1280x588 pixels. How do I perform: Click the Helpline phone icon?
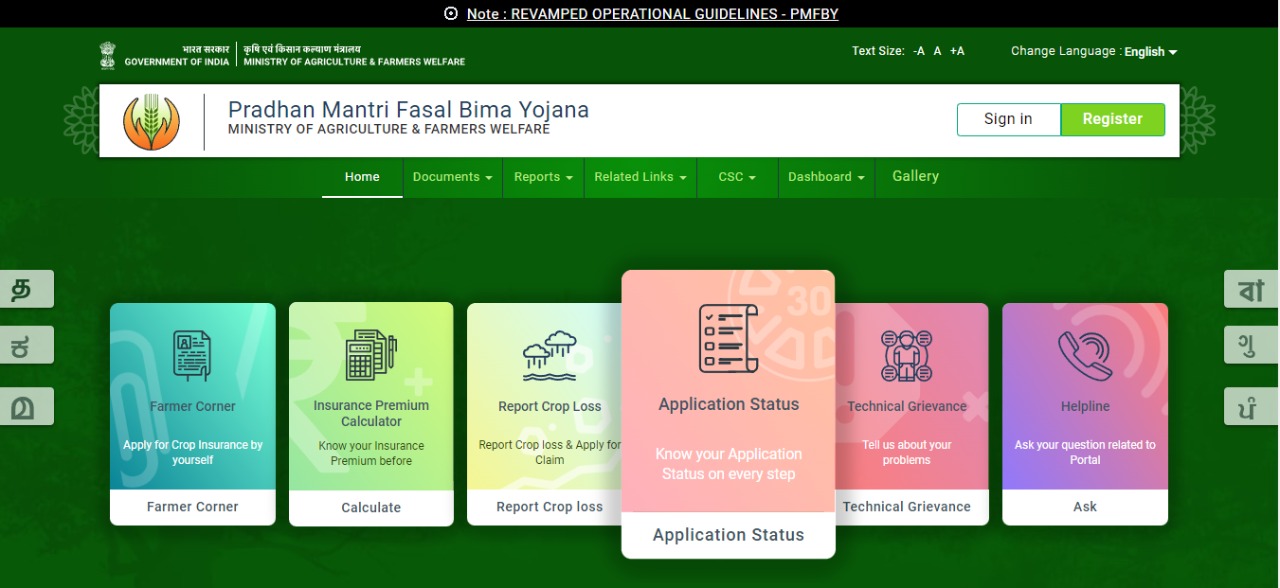click(1085, 356)
